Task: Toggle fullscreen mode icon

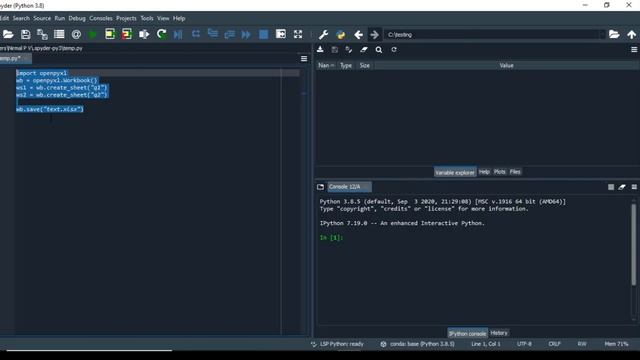Action: point(298,34)
